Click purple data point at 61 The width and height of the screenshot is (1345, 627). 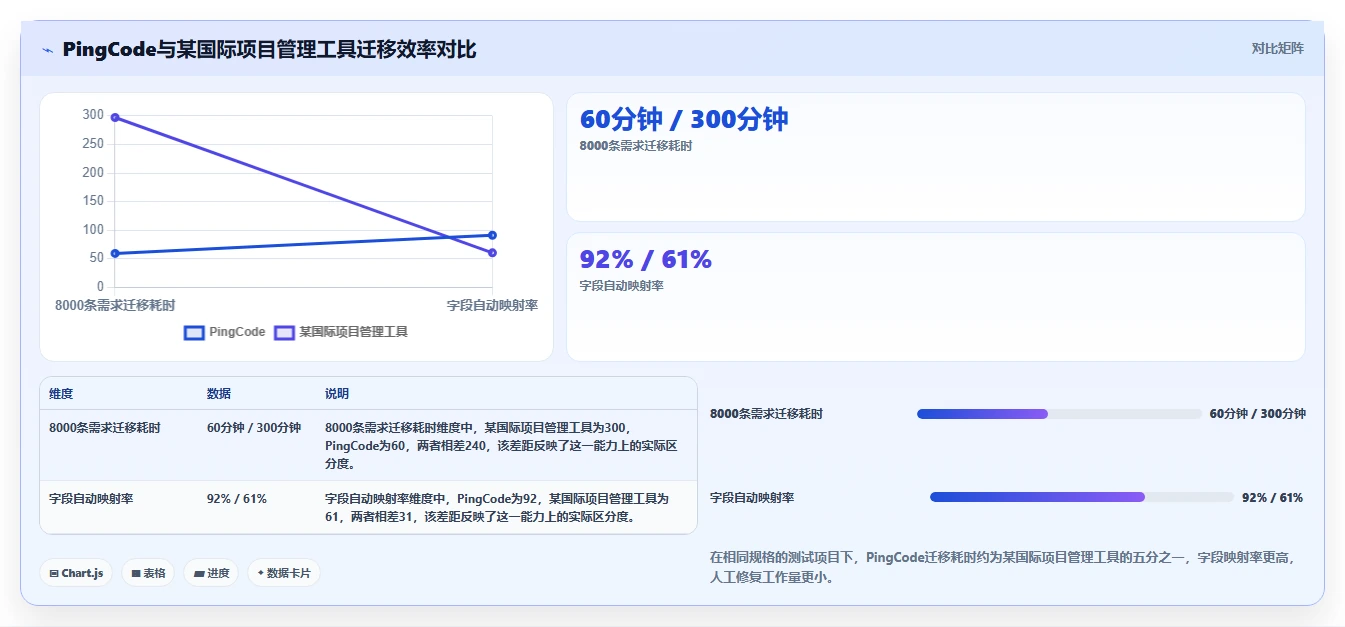[492, 252]
